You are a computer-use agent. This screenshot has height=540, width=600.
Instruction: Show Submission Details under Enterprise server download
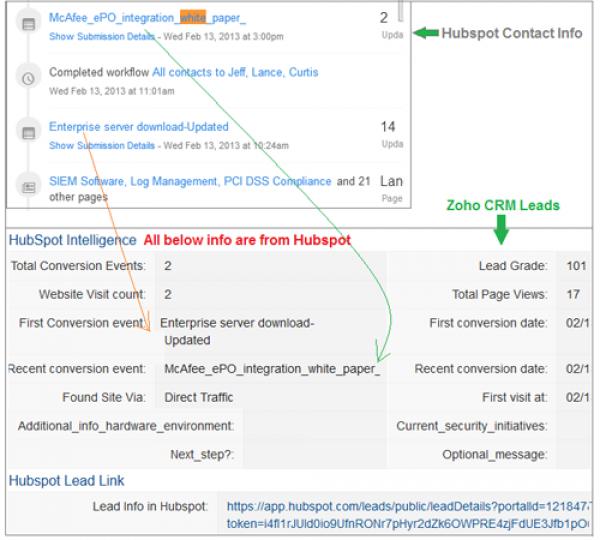click(x=102, y=145)
